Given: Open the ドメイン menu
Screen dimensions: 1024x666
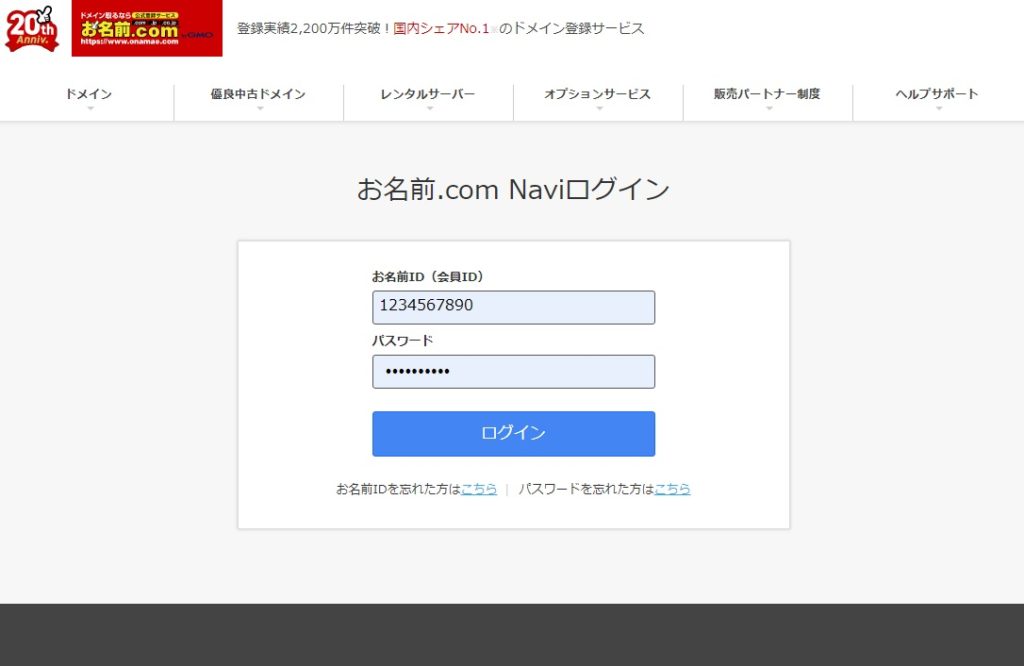Looking at the screenshot, I should tap(88, 94).
